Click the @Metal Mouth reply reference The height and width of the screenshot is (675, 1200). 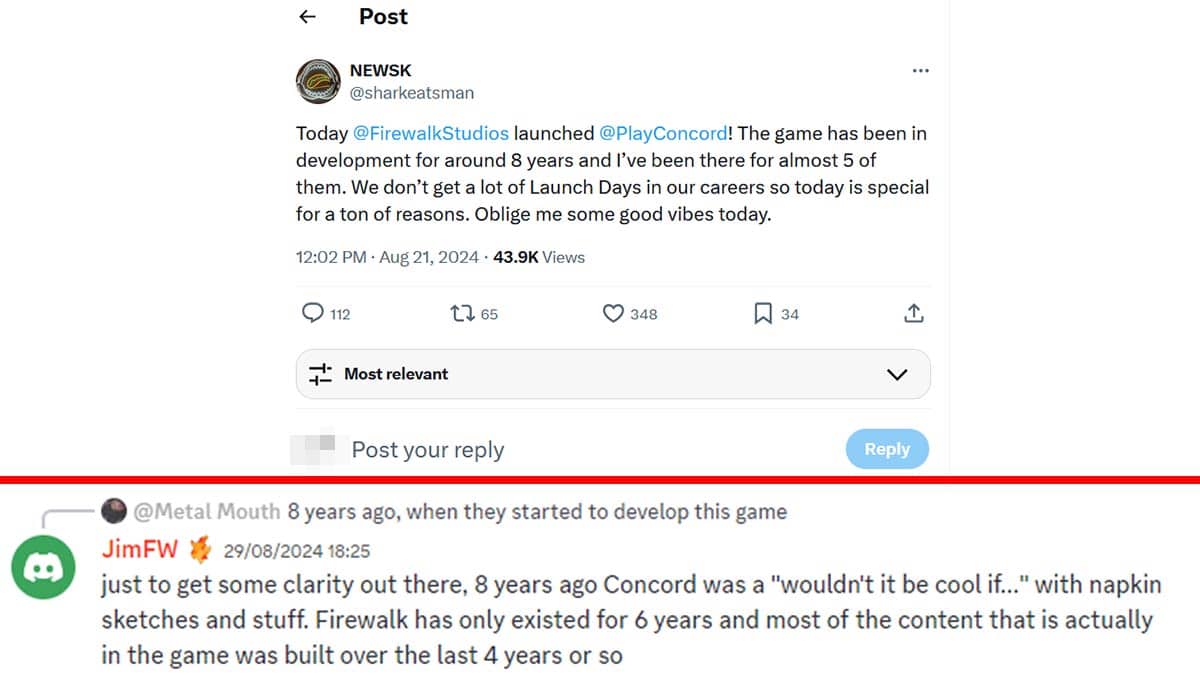pos(210,511)
